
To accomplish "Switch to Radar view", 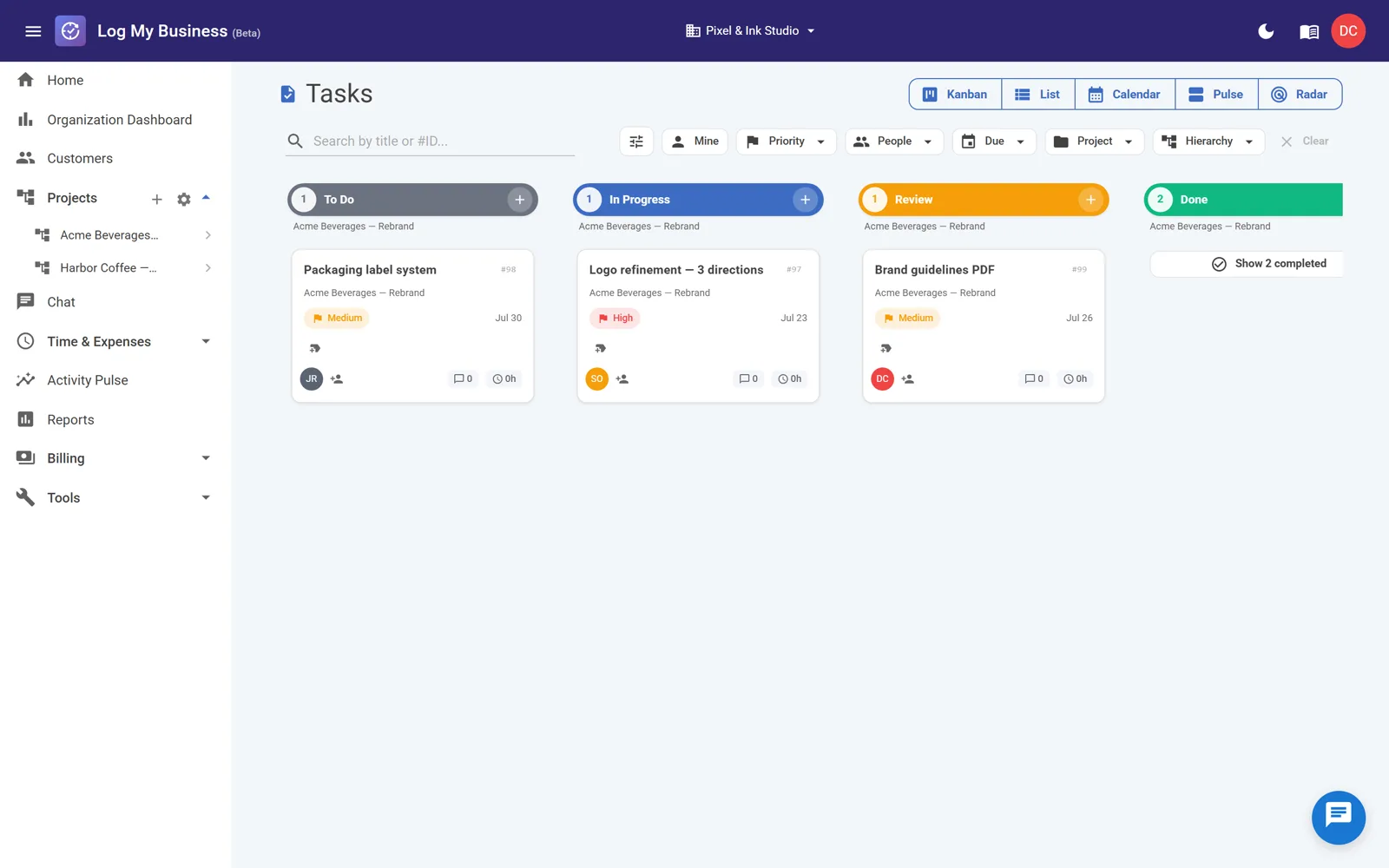I will click(x=1300, y=95).
